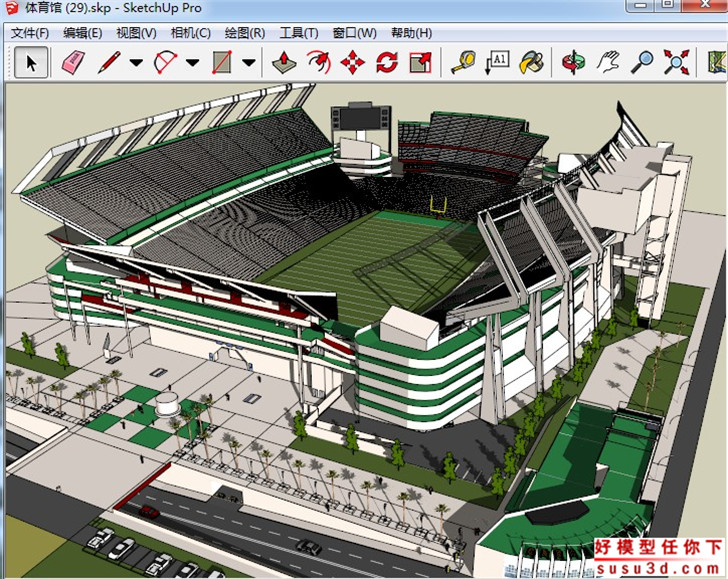Open the 视图(V) menu
Image resolution: width=728 pixels, height=579 pixels.
136,33
